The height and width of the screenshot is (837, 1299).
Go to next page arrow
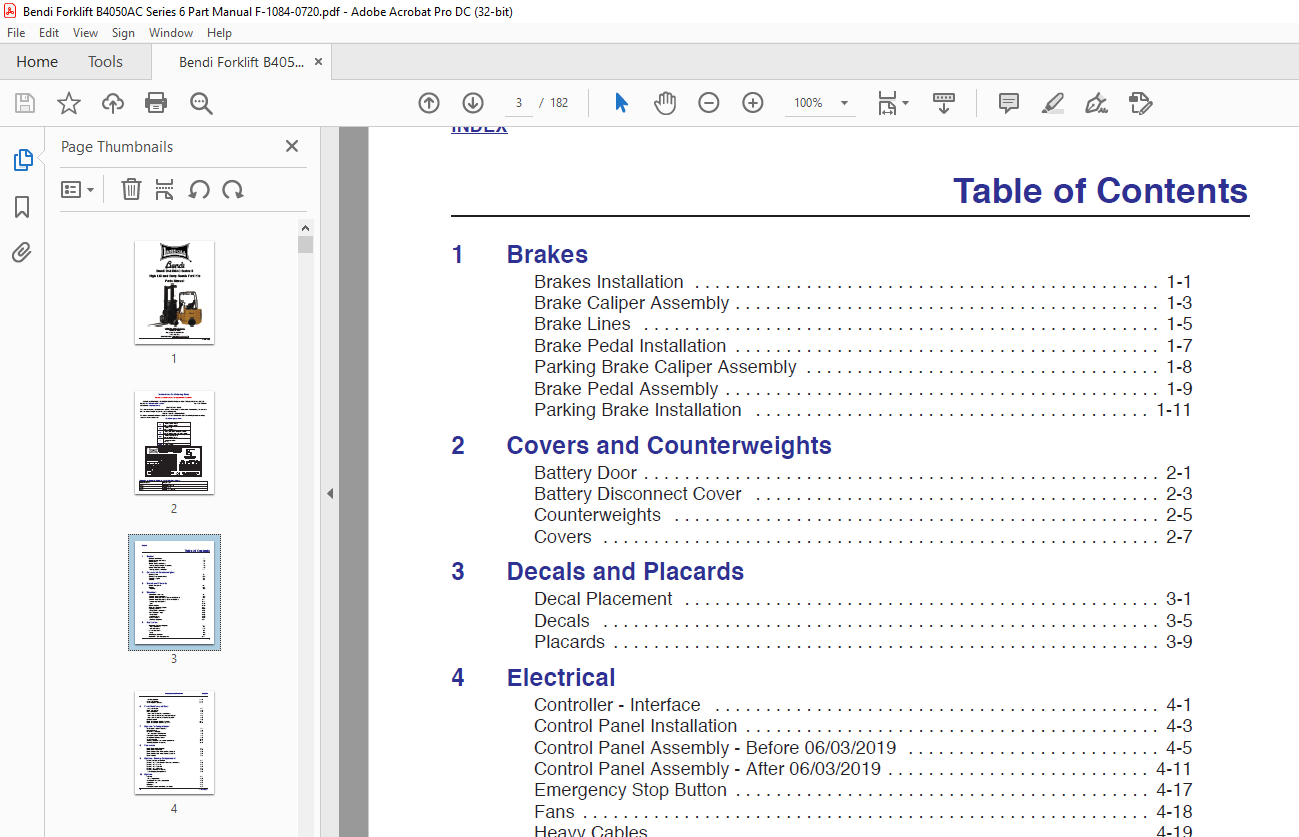[473, 103]
